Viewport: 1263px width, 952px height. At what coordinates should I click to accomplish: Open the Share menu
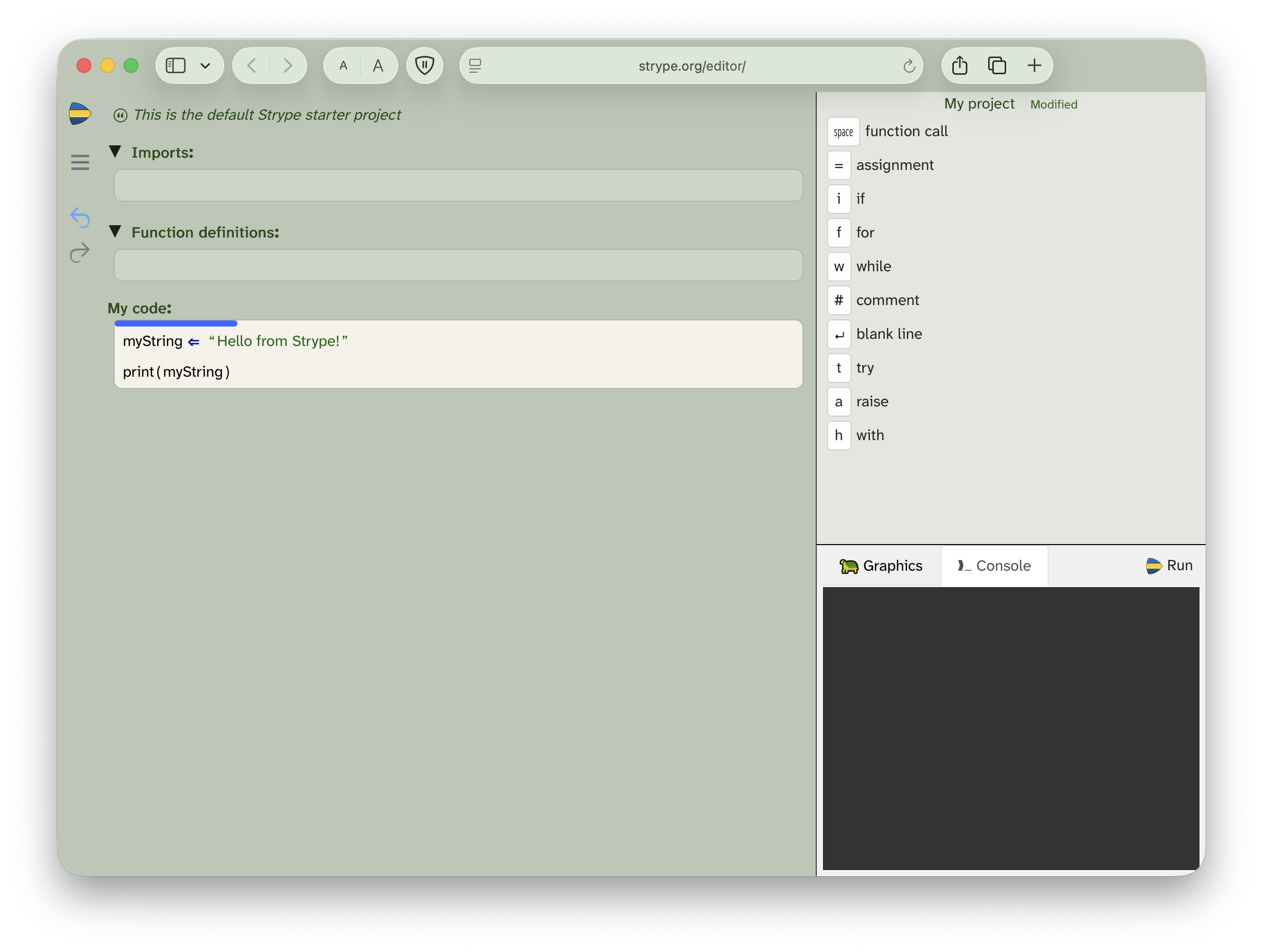(x=960, y=66)
